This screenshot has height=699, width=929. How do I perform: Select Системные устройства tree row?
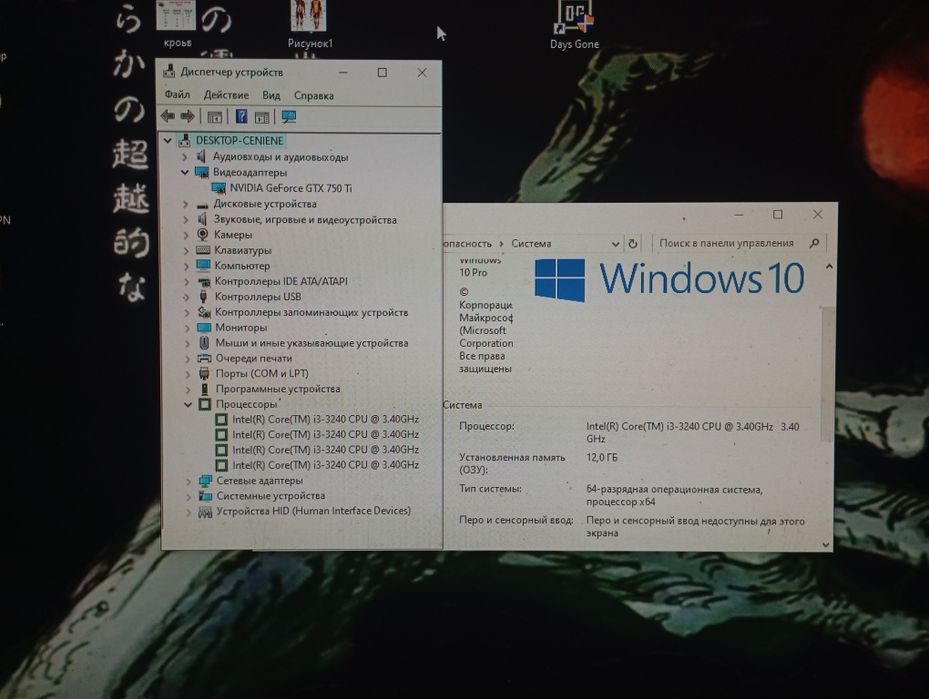click(x=271, y=496)
